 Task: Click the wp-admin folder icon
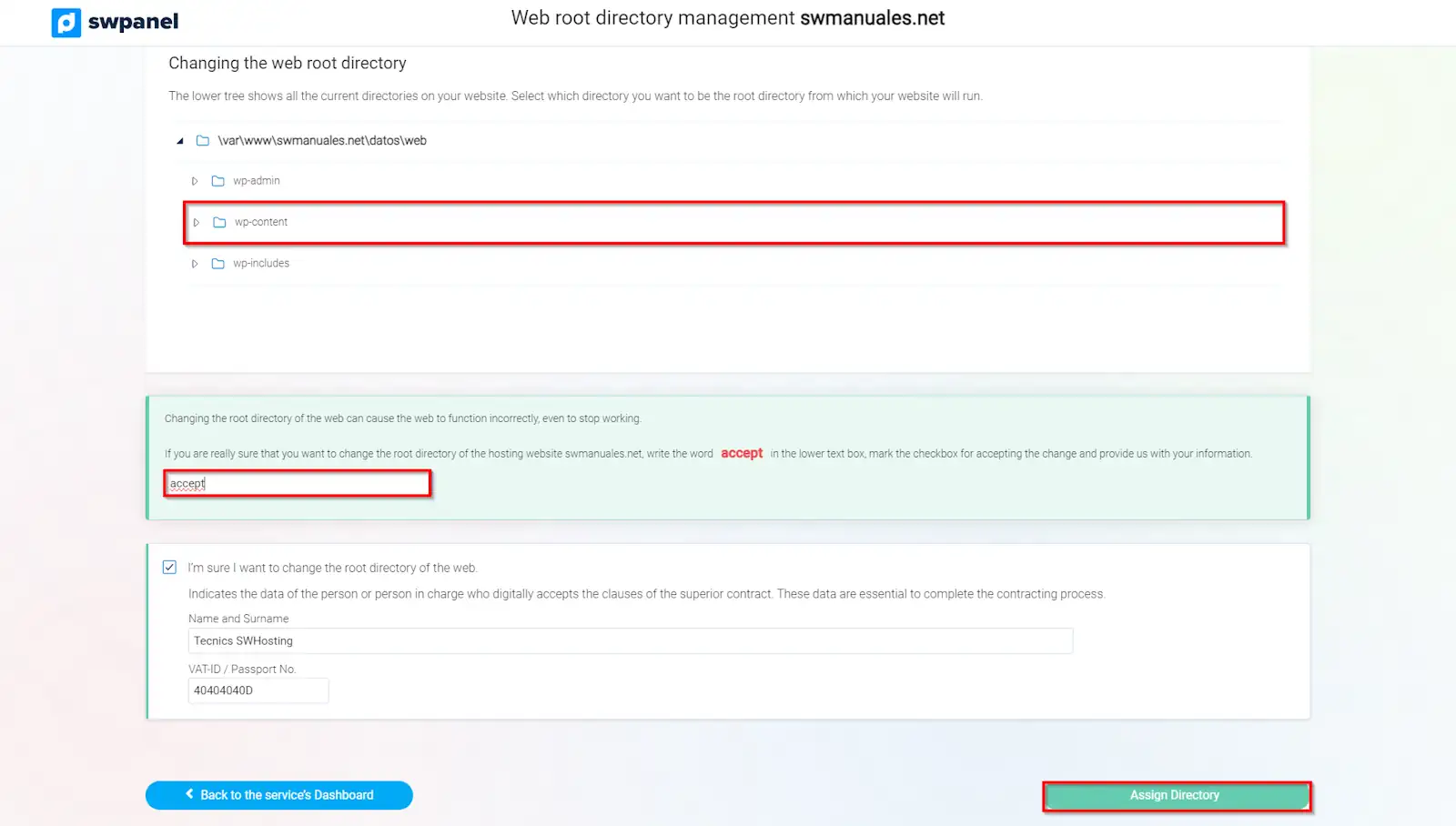point(218,181)
